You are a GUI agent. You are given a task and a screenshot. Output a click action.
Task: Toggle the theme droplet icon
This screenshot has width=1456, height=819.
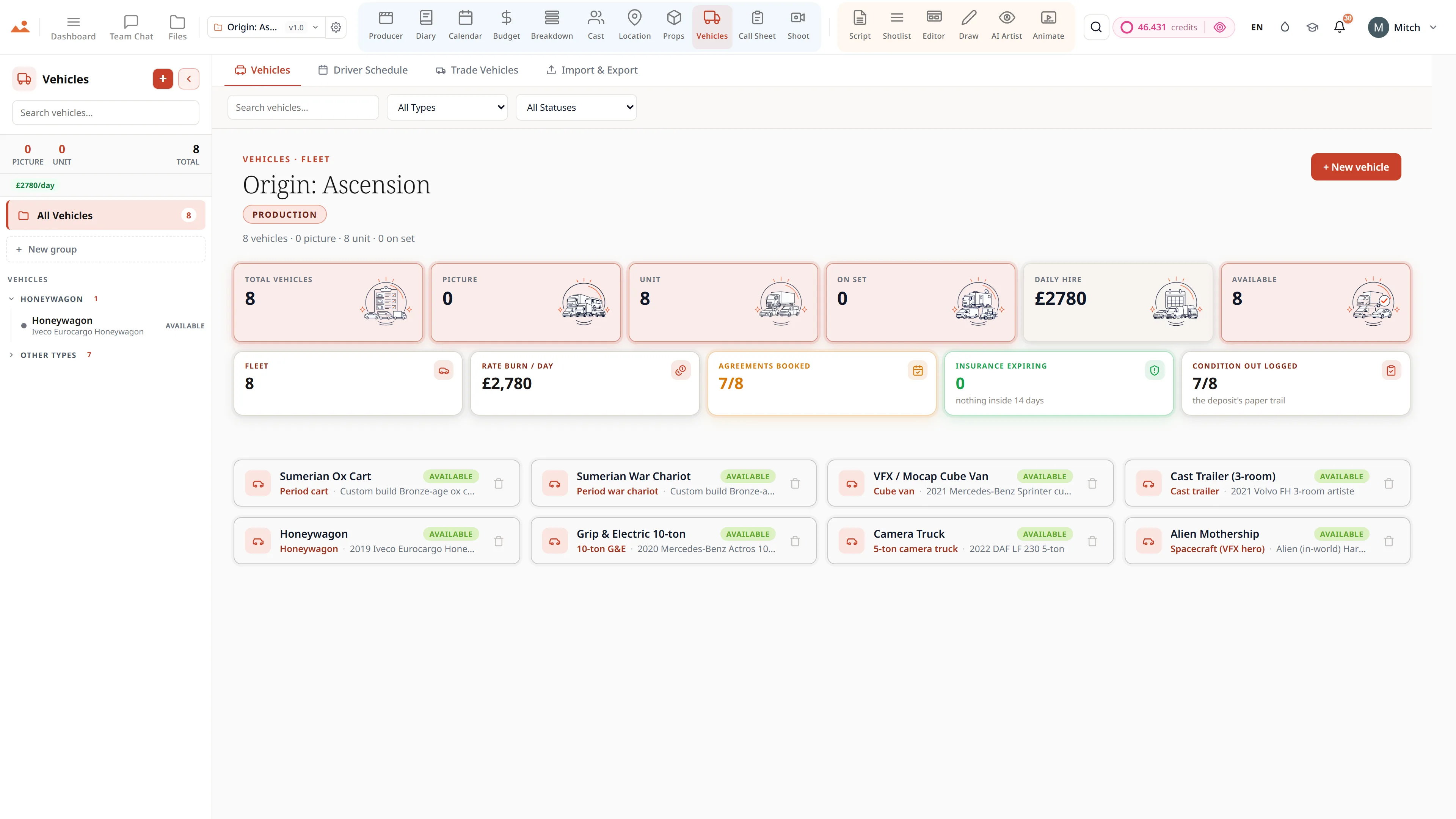1285,27
